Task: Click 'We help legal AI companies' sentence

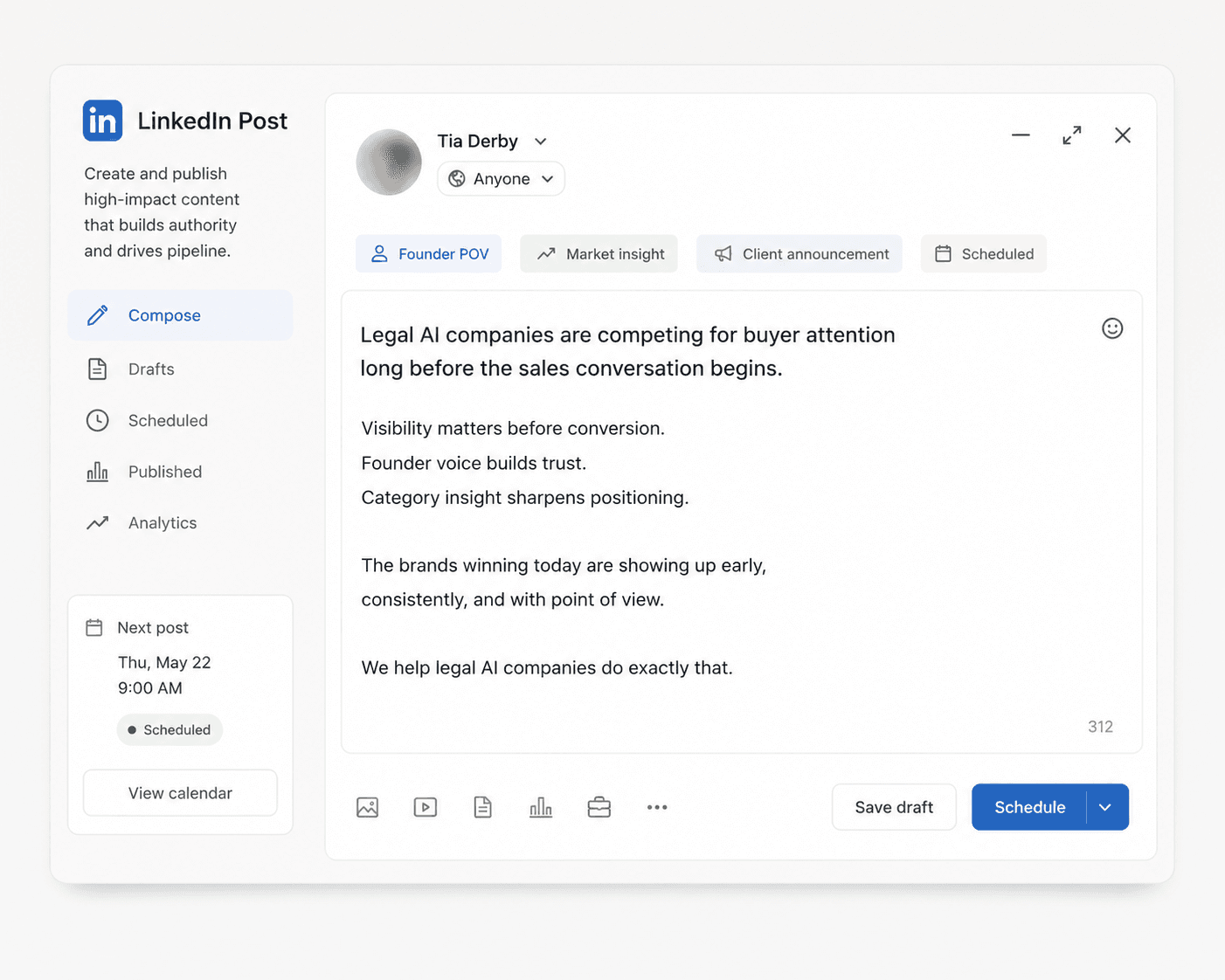Action: click(x=547, y=668)
